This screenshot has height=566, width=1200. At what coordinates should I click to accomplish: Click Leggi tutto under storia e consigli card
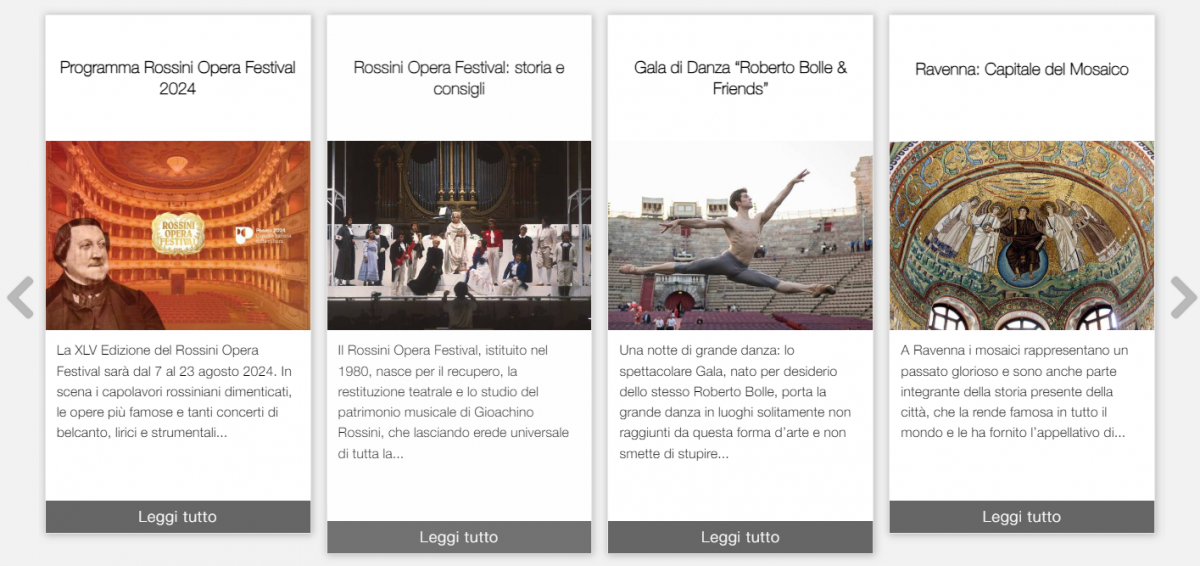pos(459,537)
